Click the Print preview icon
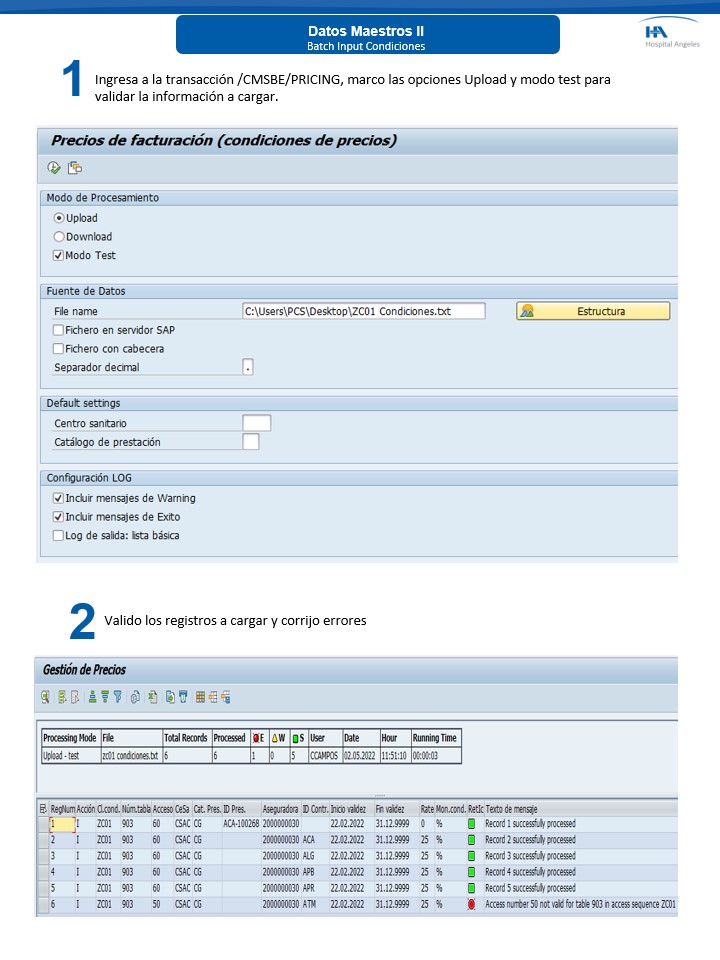 [135, 697]
